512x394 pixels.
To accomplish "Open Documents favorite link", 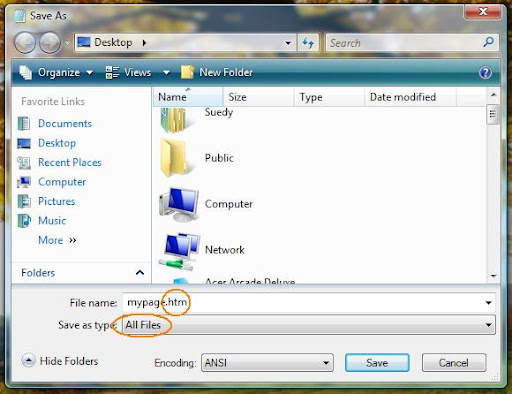I will pyautogui.click(x=65, y=123).
